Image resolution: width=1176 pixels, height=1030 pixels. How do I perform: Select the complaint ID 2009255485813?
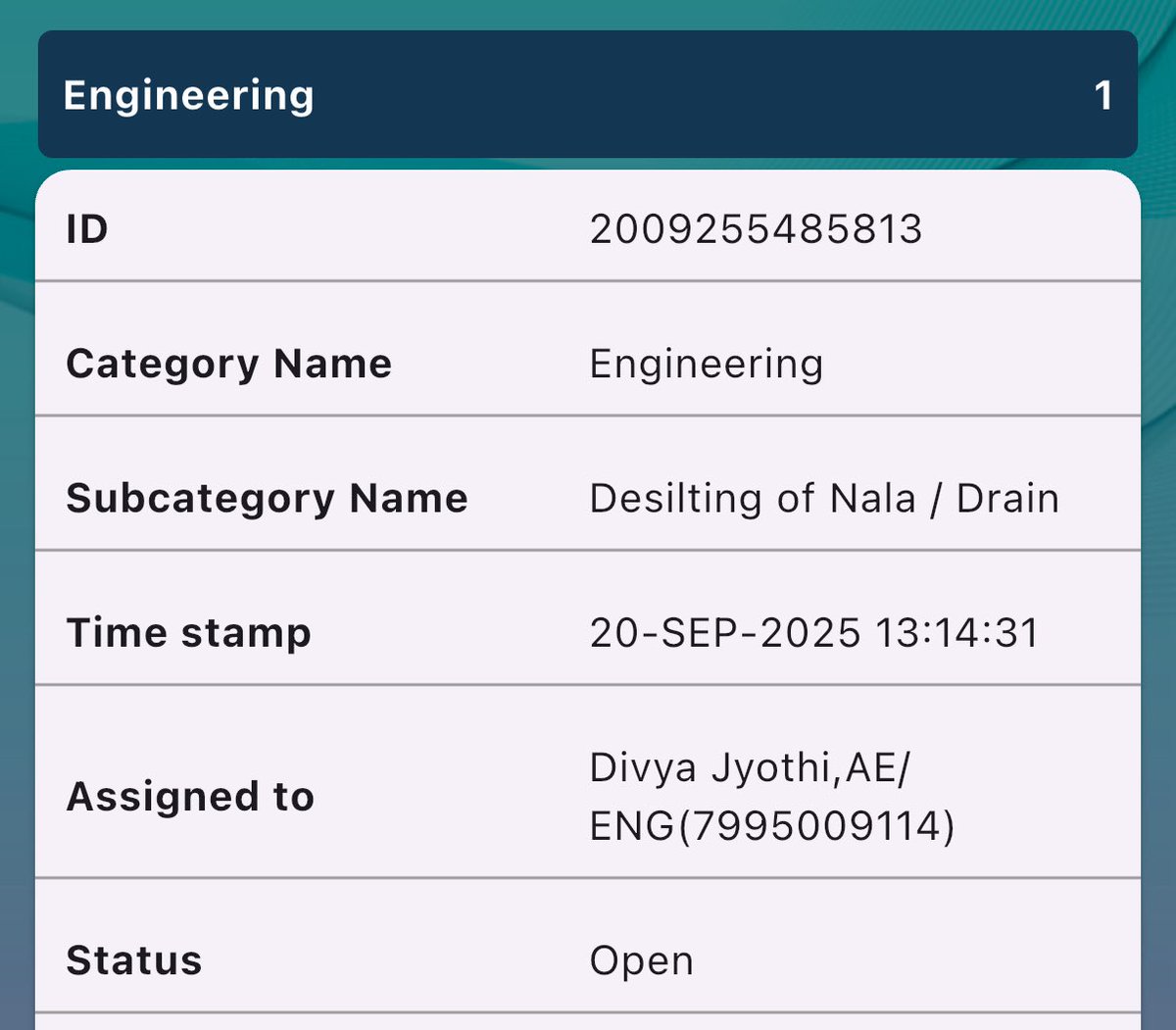coord(756,229)
